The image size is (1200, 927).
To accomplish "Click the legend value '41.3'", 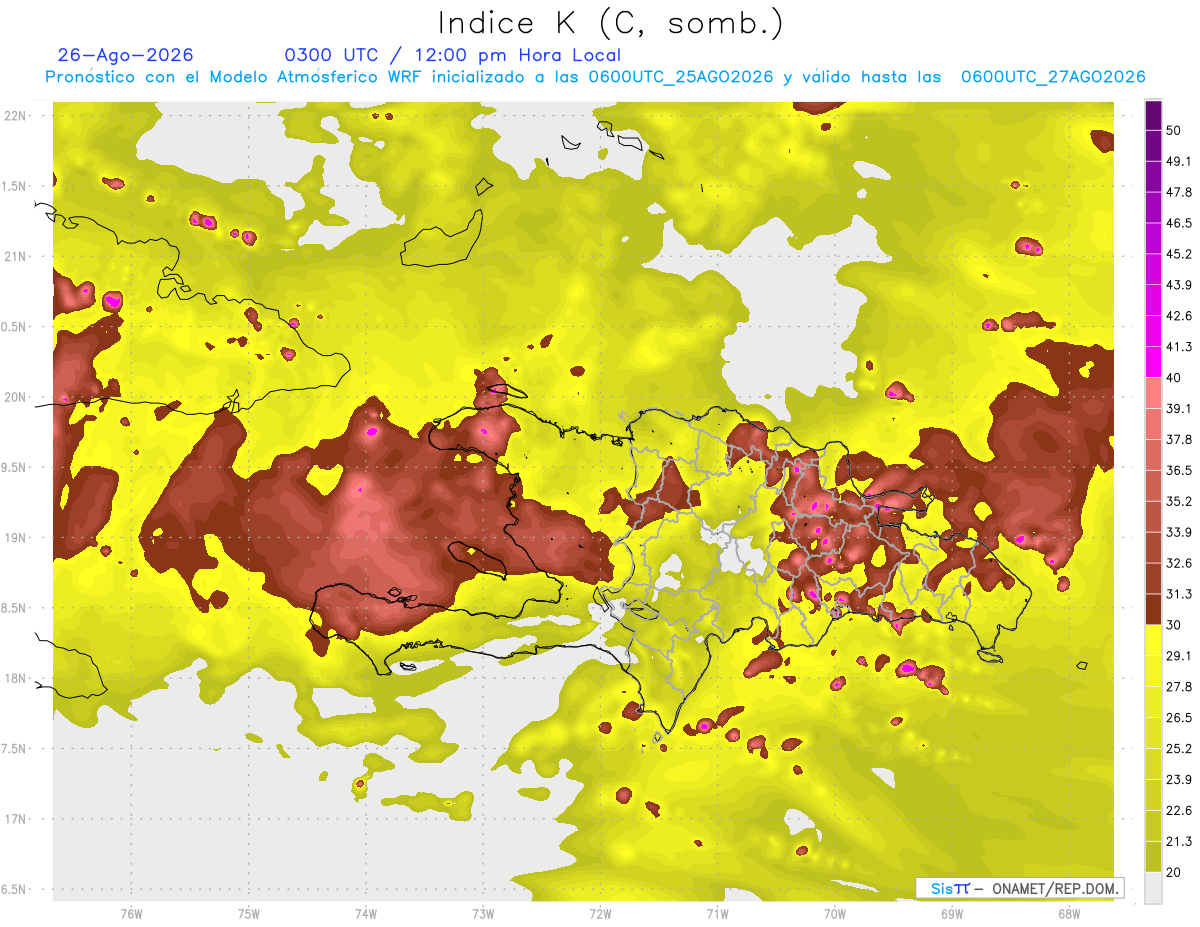I will [1178, 347].
